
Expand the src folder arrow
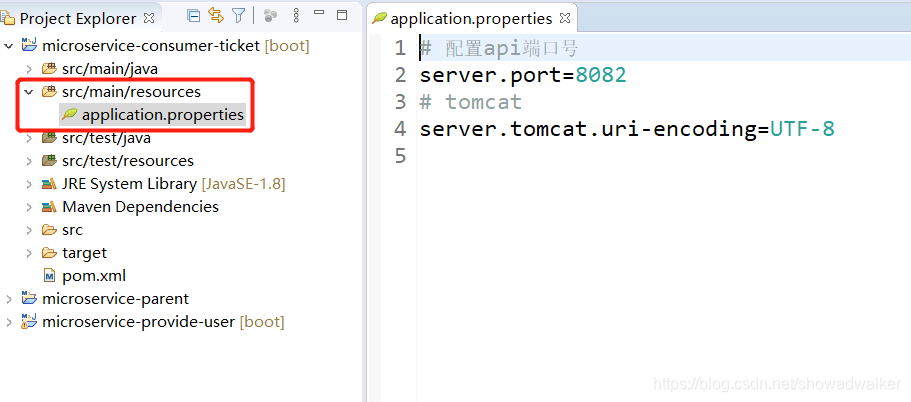pos(29,230)
